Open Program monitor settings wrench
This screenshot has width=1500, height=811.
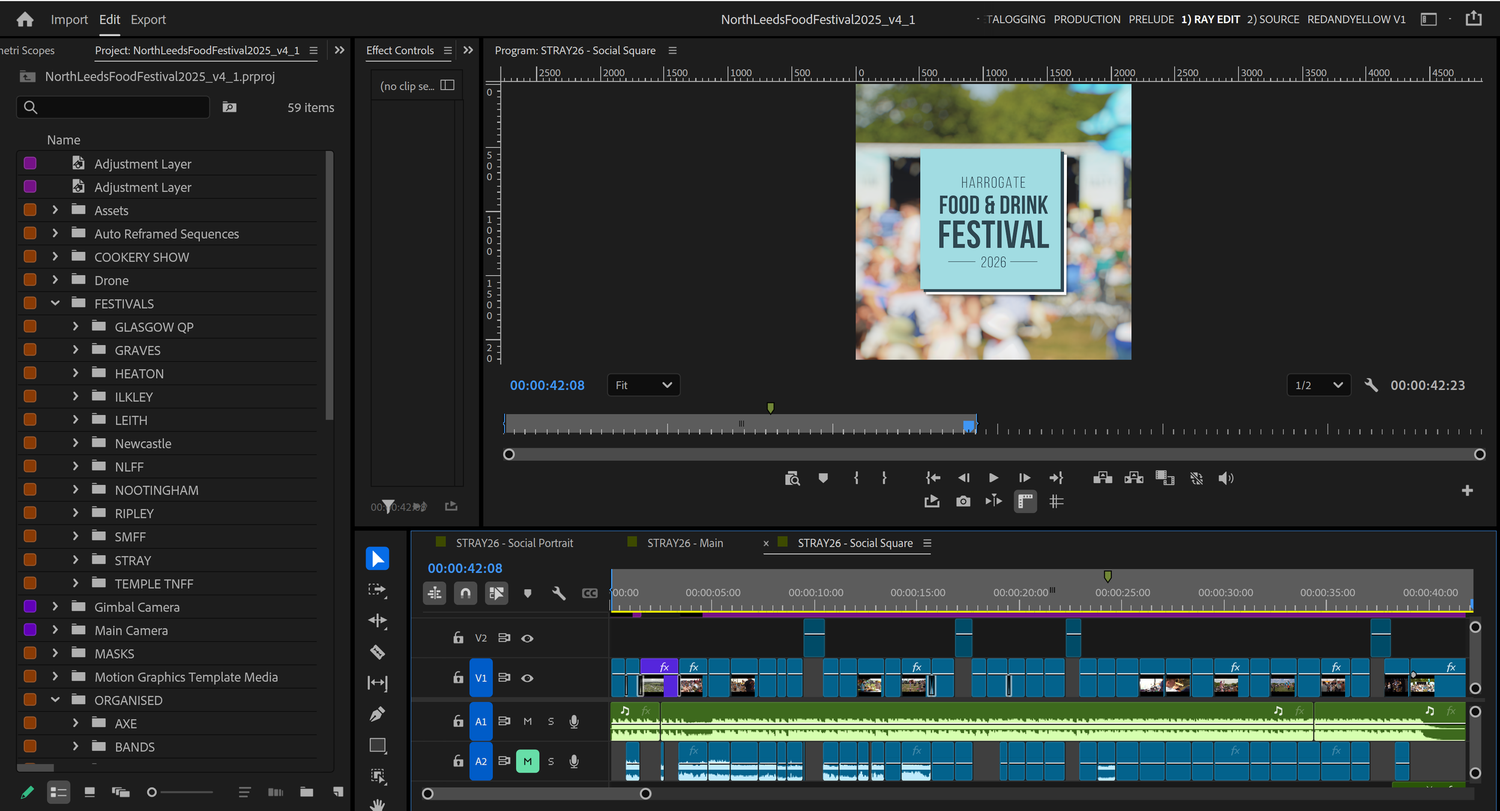tap(1371, 385)
